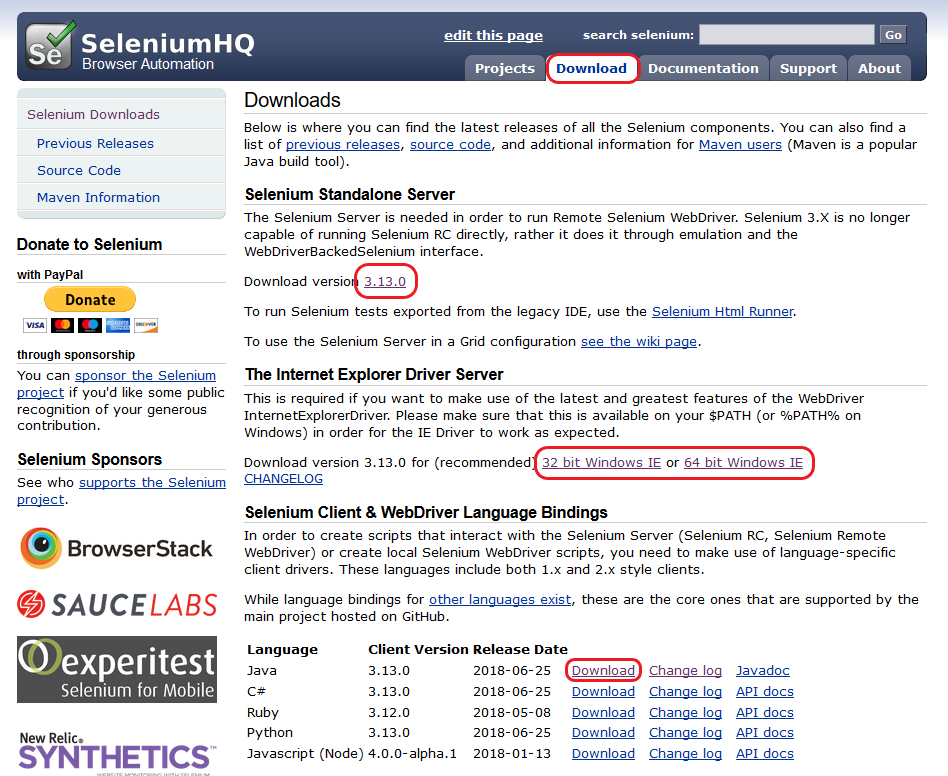The image size is (948, 776).
Task: Click Download in the C# row
Action: [603, 692]
